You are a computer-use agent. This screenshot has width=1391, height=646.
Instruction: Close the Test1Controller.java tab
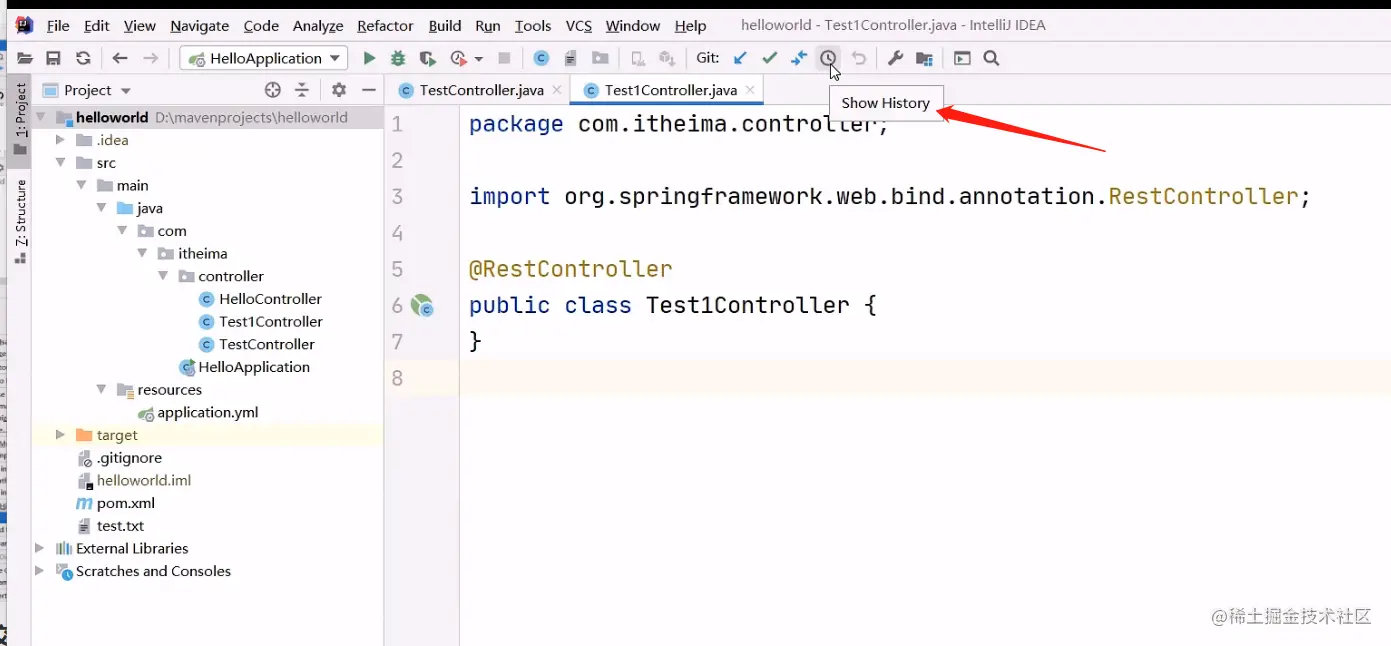pyautogui.click(x=750, y=90)
